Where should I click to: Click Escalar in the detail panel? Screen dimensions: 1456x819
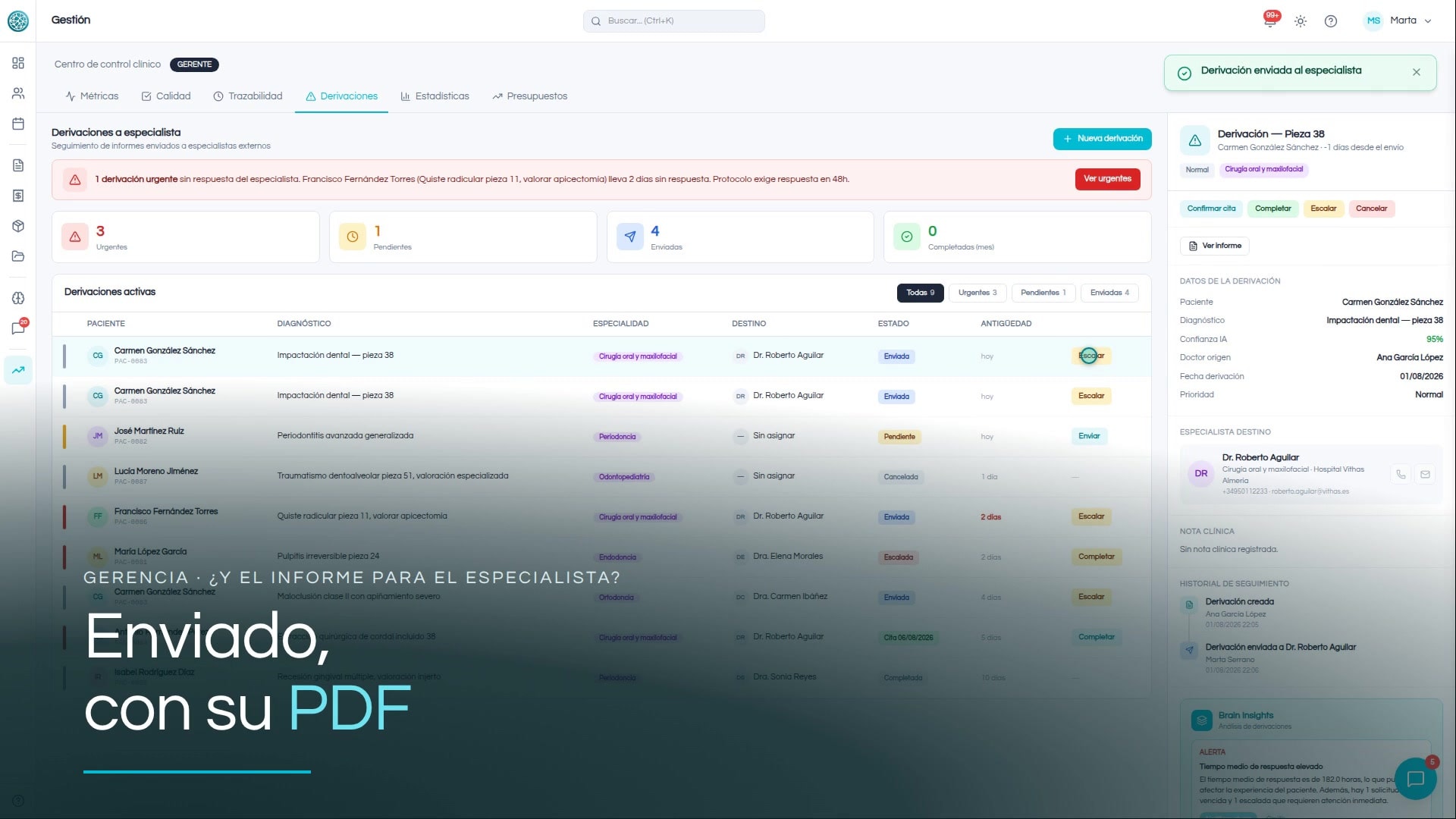point(1323,209)
